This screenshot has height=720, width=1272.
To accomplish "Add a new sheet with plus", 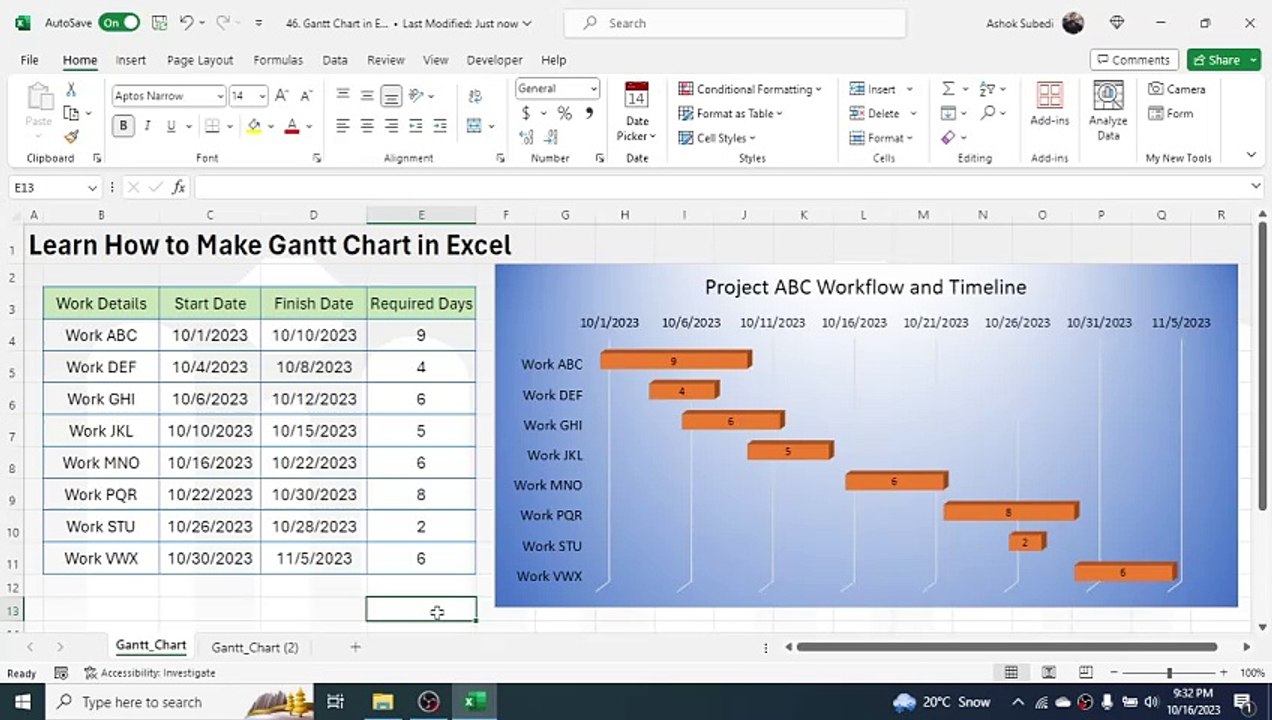I will click(355, 647).
